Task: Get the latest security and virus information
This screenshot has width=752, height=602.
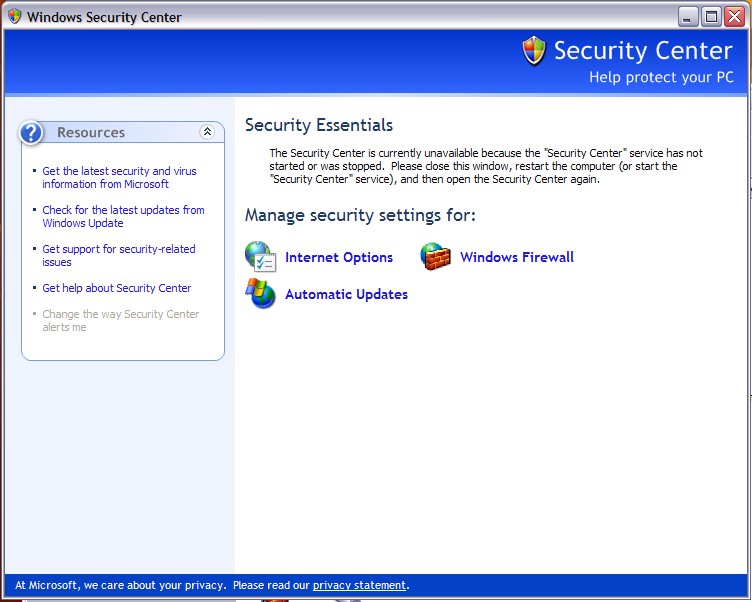Action: click(x=119, y=177)
